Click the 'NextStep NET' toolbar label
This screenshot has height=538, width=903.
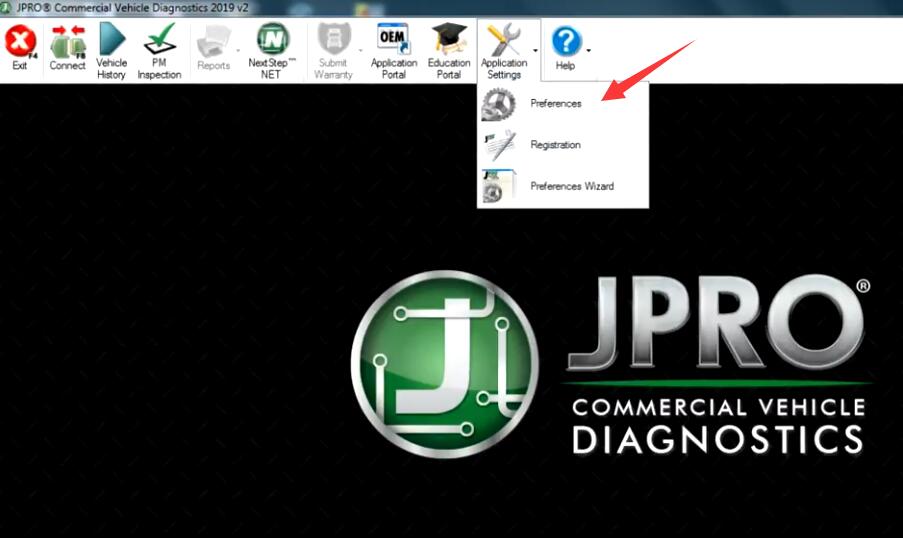click(271, 69)
